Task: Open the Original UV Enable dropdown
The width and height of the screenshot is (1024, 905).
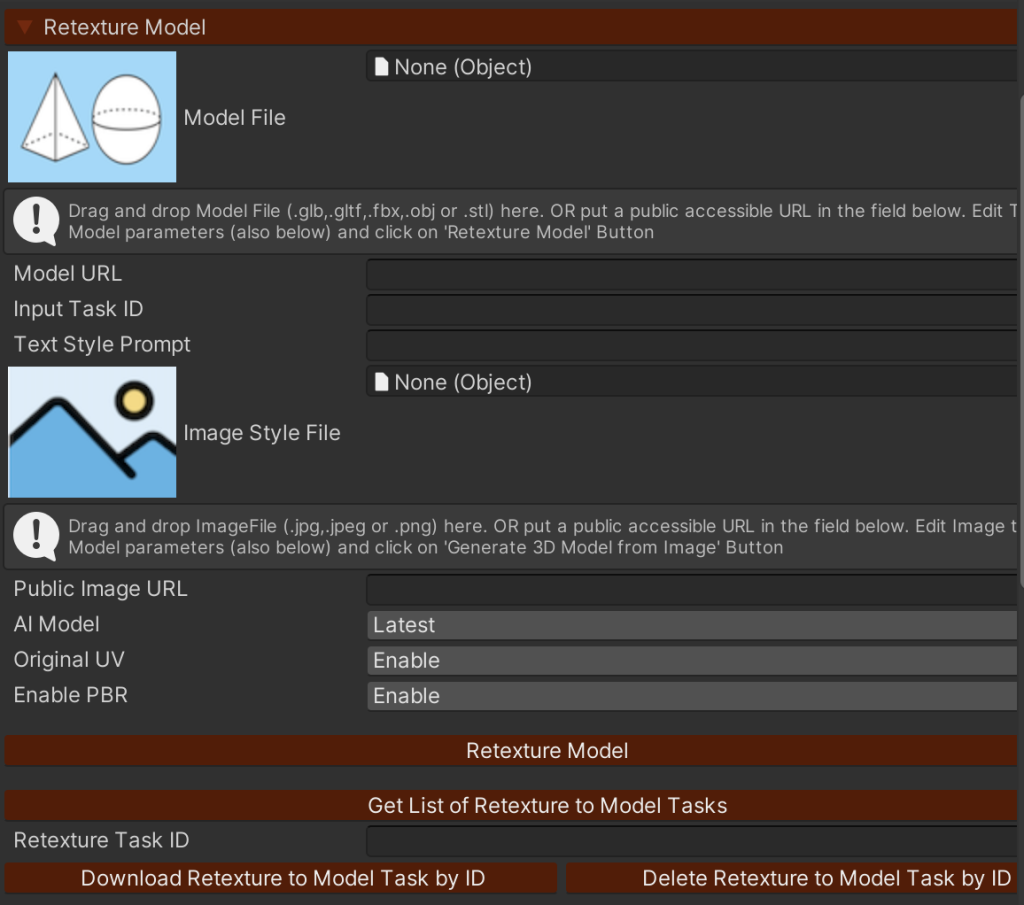Action: click(x=690, y=661)
